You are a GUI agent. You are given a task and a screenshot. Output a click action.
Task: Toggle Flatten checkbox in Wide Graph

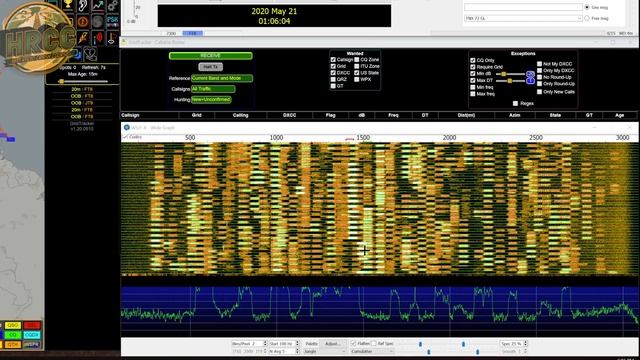pos(353,344)
